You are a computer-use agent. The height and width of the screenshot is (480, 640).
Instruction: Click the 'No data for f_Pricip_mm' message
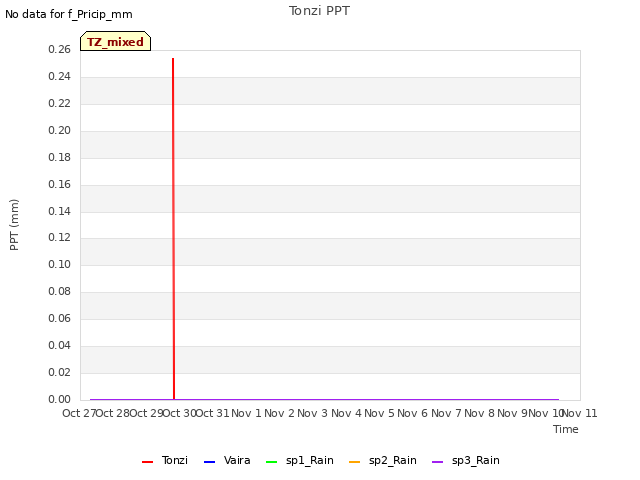69,14
